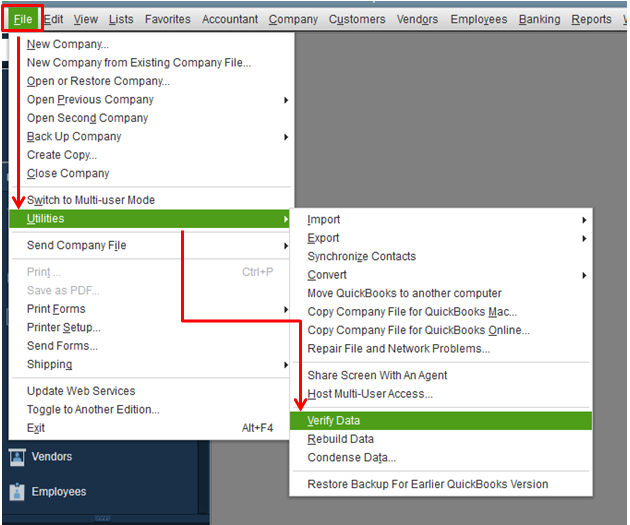Viewport: 630px width, 525px height.
Task: Expand Send Company File submenu
Action: pos(150,245)
